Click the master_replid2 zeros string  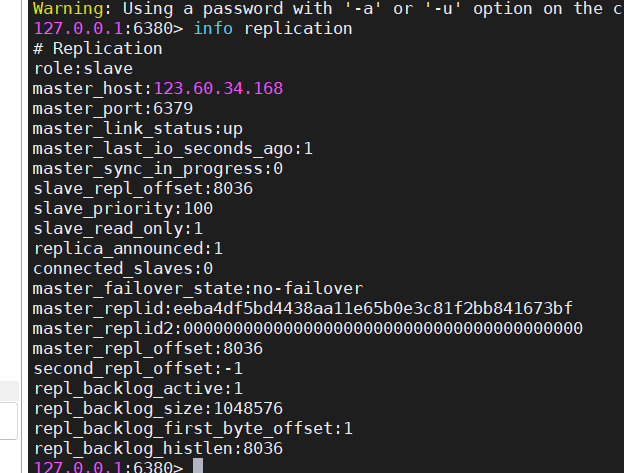tap(383, 329)
